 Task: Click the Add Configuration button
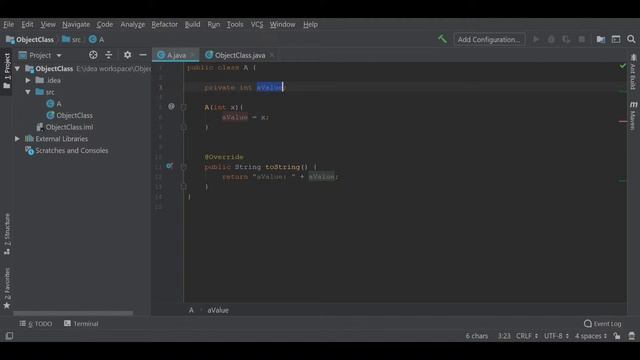coord(489,40)
